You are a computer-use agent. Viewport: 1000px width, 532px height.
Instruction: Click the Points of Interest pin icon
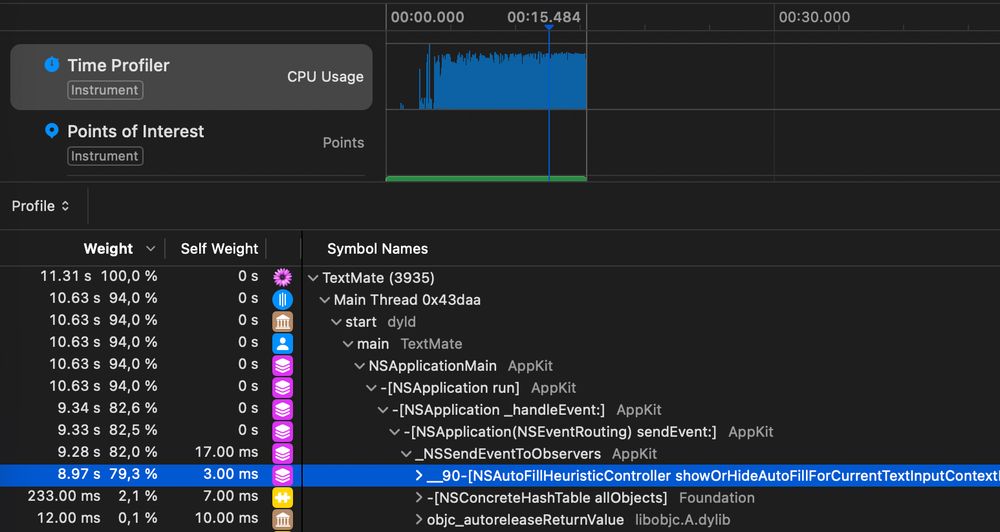52,131
